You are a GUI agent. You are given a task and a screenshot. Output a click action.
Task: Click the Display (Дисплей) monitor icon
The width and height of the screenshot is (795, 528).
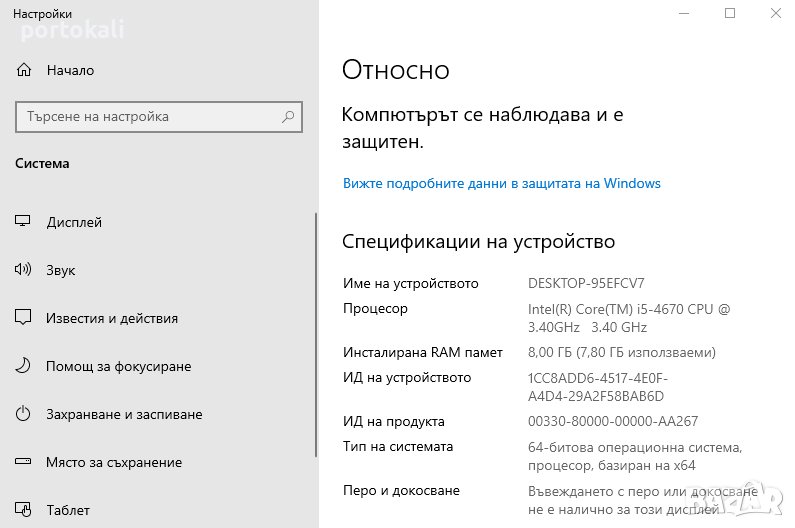pyautogui.click(x=23, y=222)
